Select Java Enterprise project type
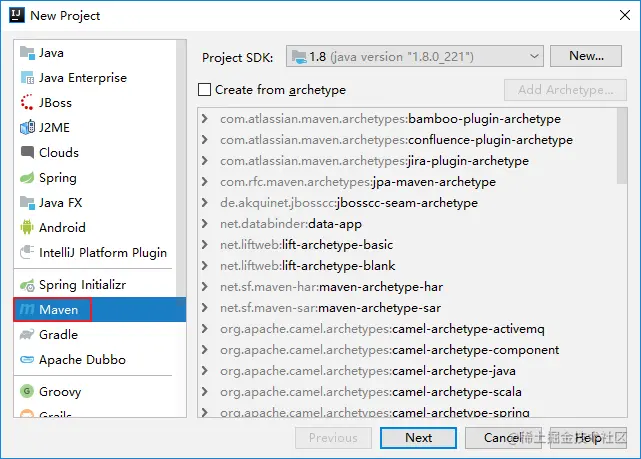 pyautogui.click(x=95, y=78)
